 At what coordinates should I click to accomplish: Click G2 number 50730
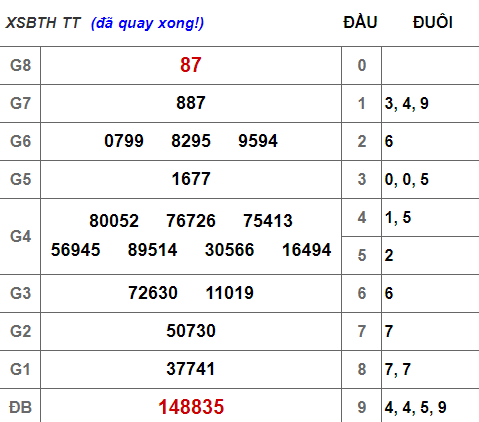coord(191,331)
